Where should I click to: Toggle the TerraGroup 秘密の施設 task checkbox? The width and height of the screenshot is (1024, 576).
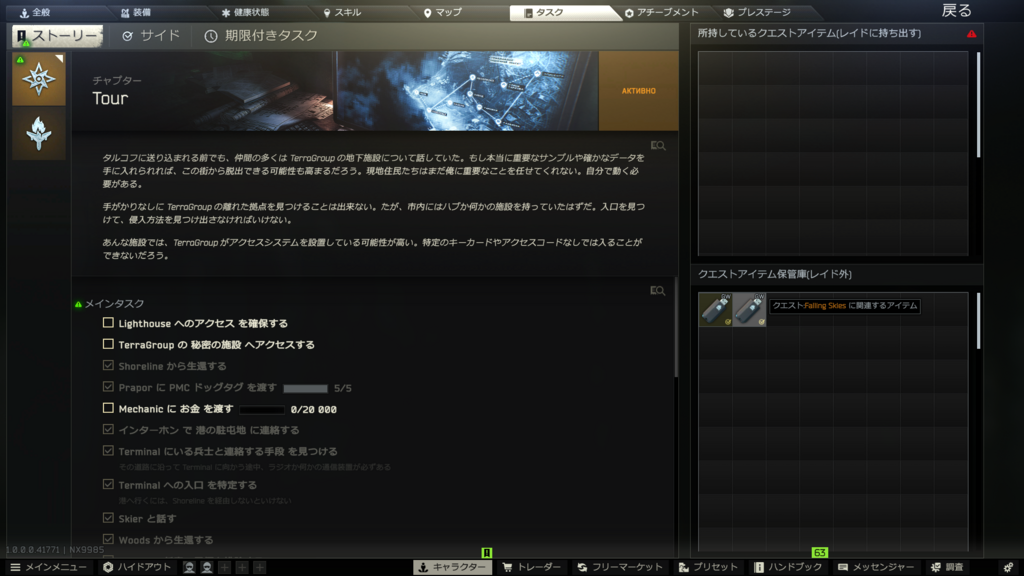click(108, 344)
